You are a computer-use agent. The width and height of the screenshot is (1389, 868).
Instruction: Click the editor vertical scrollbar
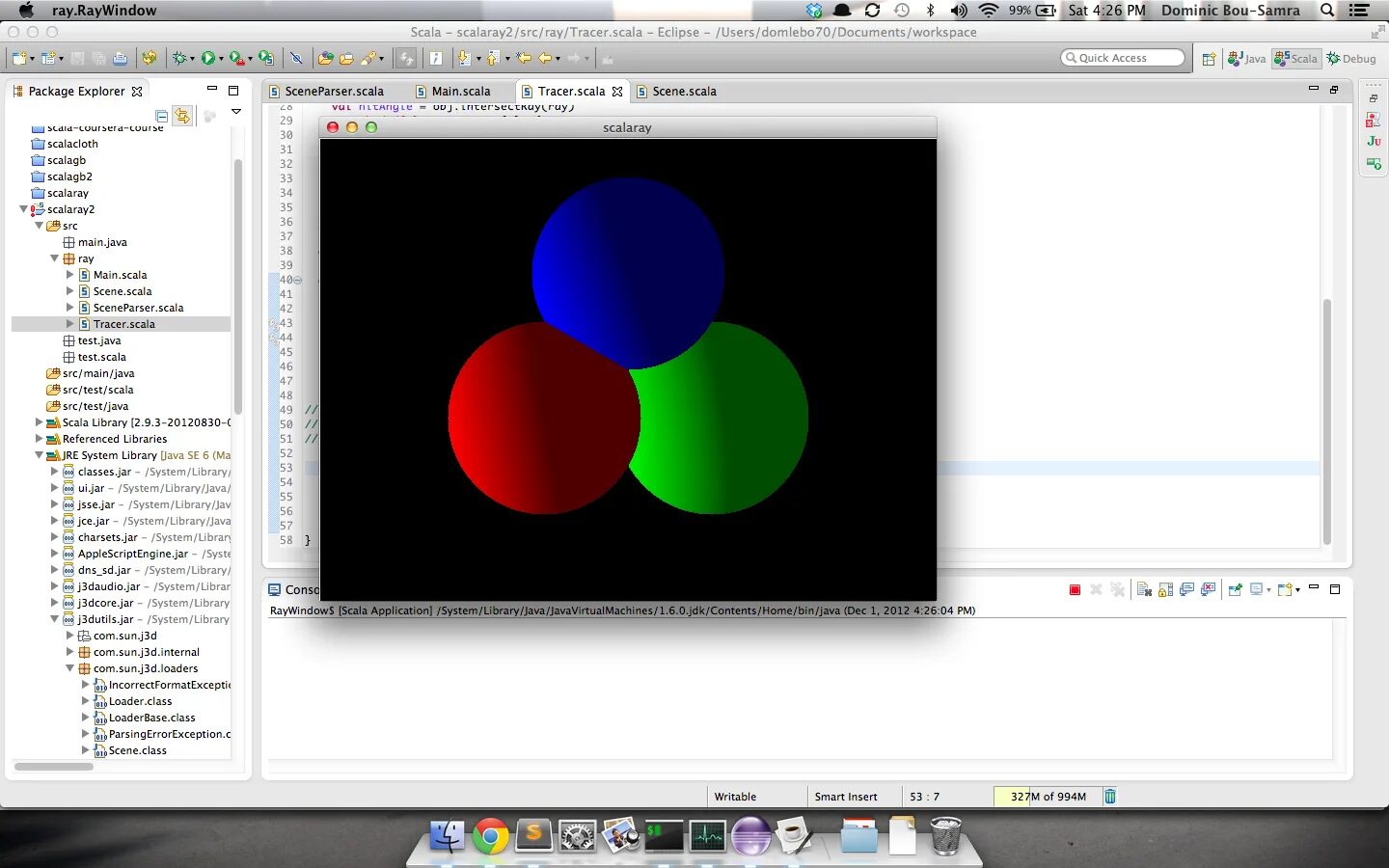coord(1327,422)
